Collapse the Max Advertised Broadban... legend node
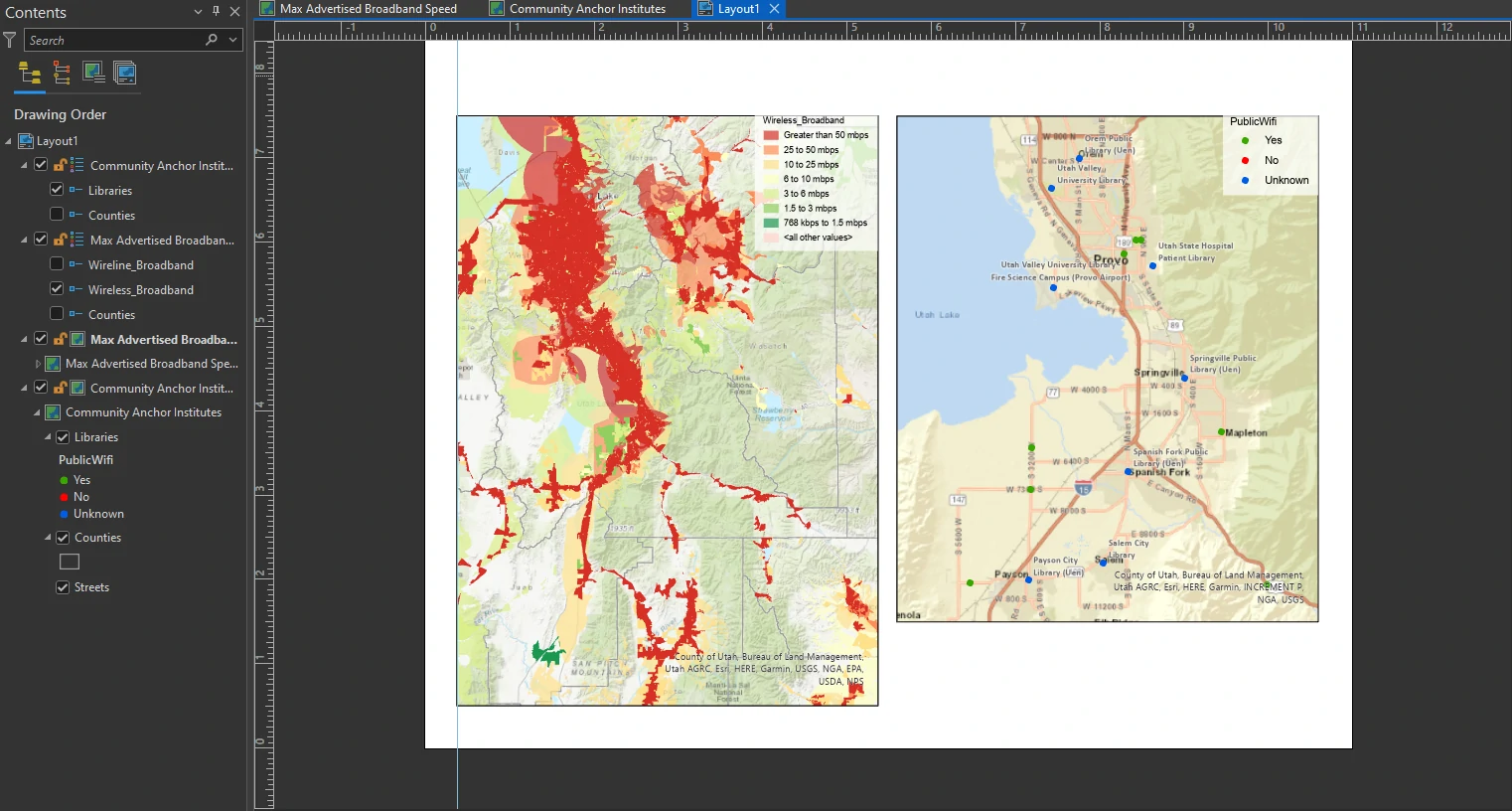The height and width of the screenshot is (811, 1512). point(25,241)
